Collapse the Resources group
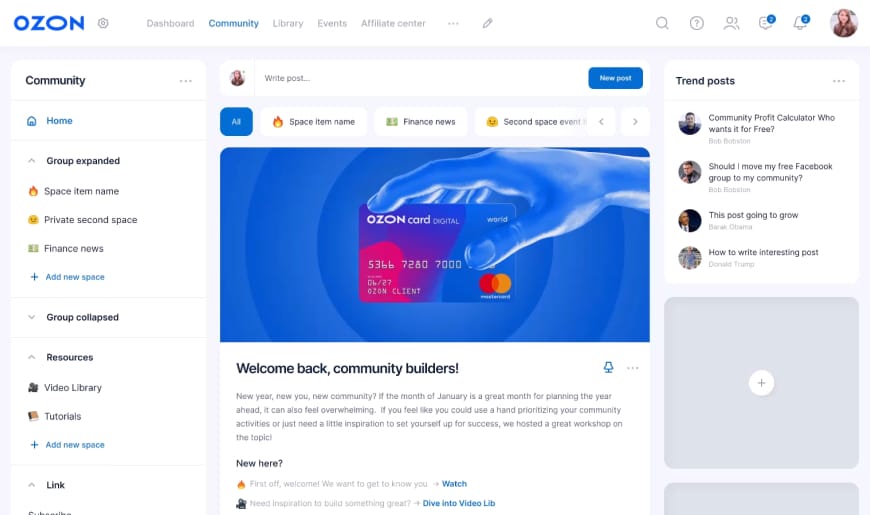Viewport: 870px width, 515px height. [32, 357]
